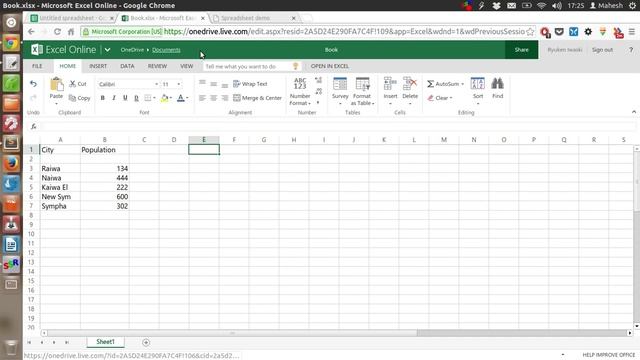This screenshot has width=640, height=360.
Task: Collapse the ribbon with the chevron
Action: tap(633, 112)
